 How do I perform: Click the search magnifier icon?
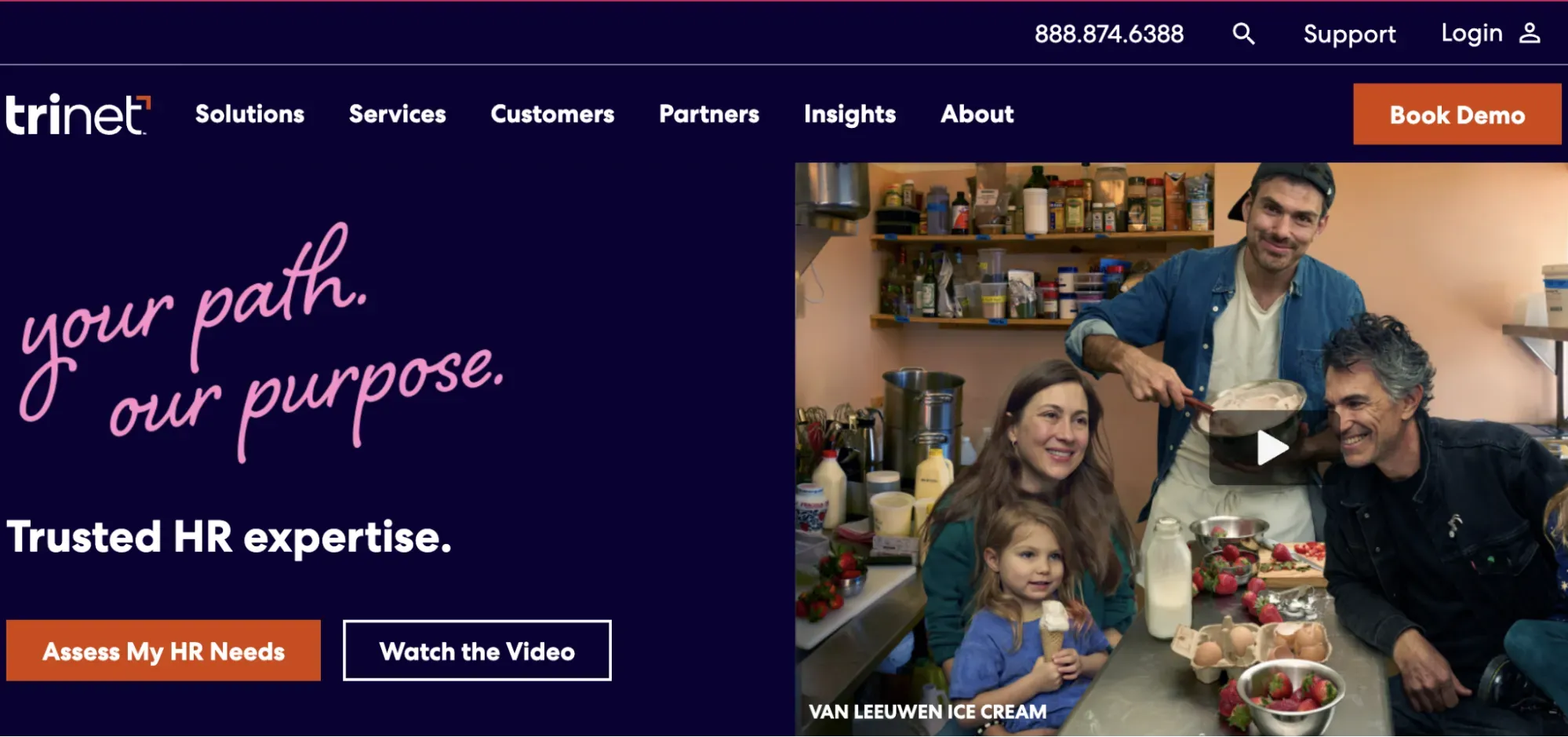point(1243,34)
